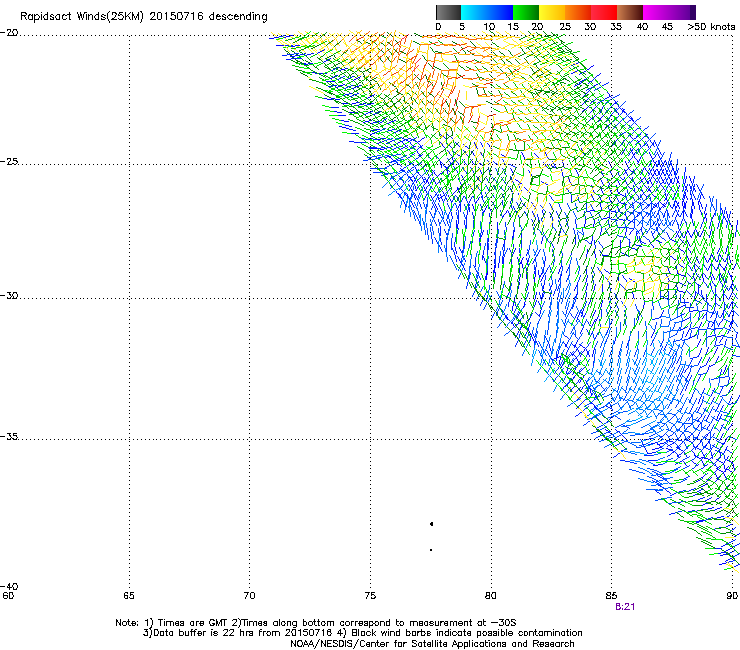
Task: Click the latitude axis label '-20'
Action: pos(9,33)
